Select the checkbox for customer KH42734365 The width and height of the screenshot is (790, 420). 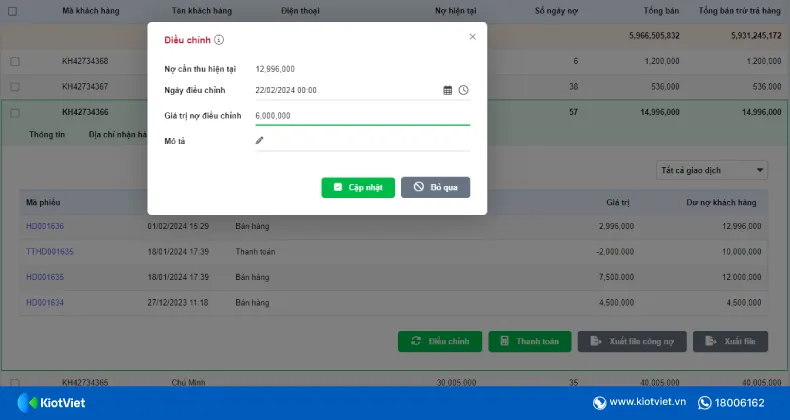[15, 382]
